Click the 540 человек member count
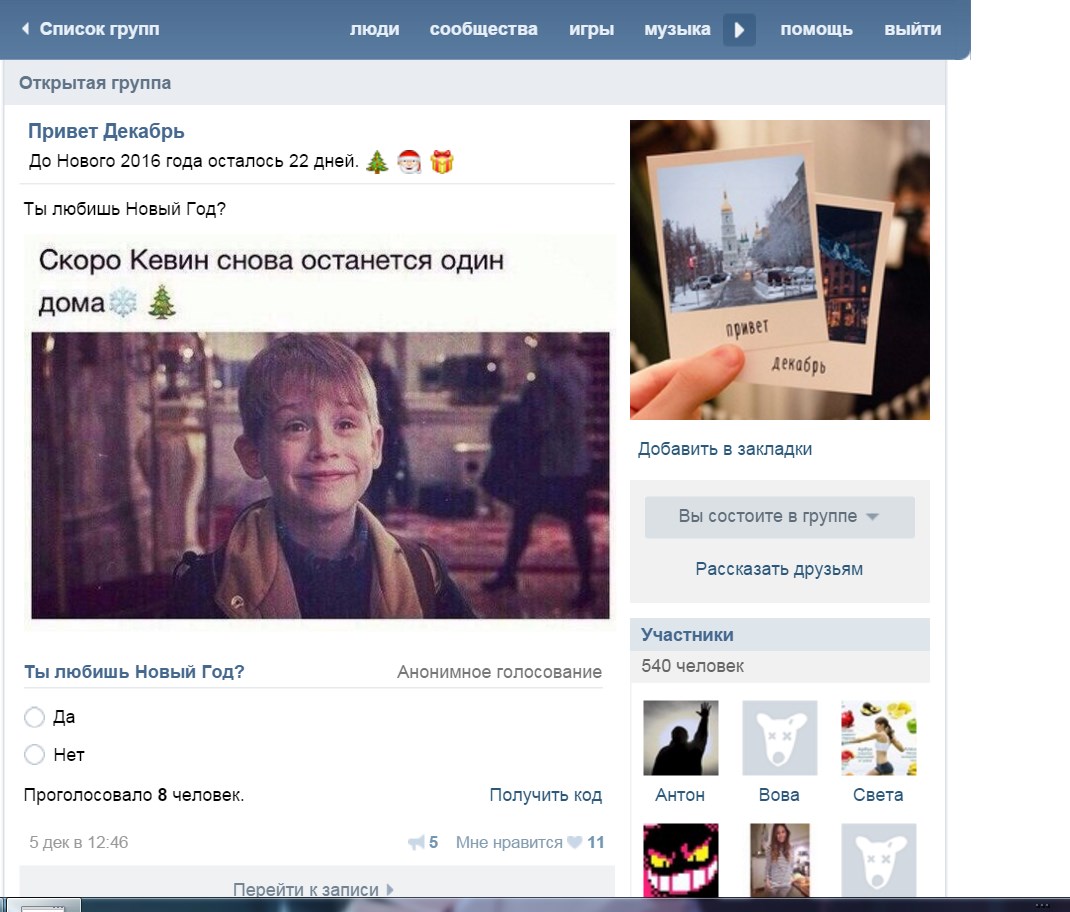The height and width of the screenshot is (912, 1070). pyautogui.click(x=693, y=666)
